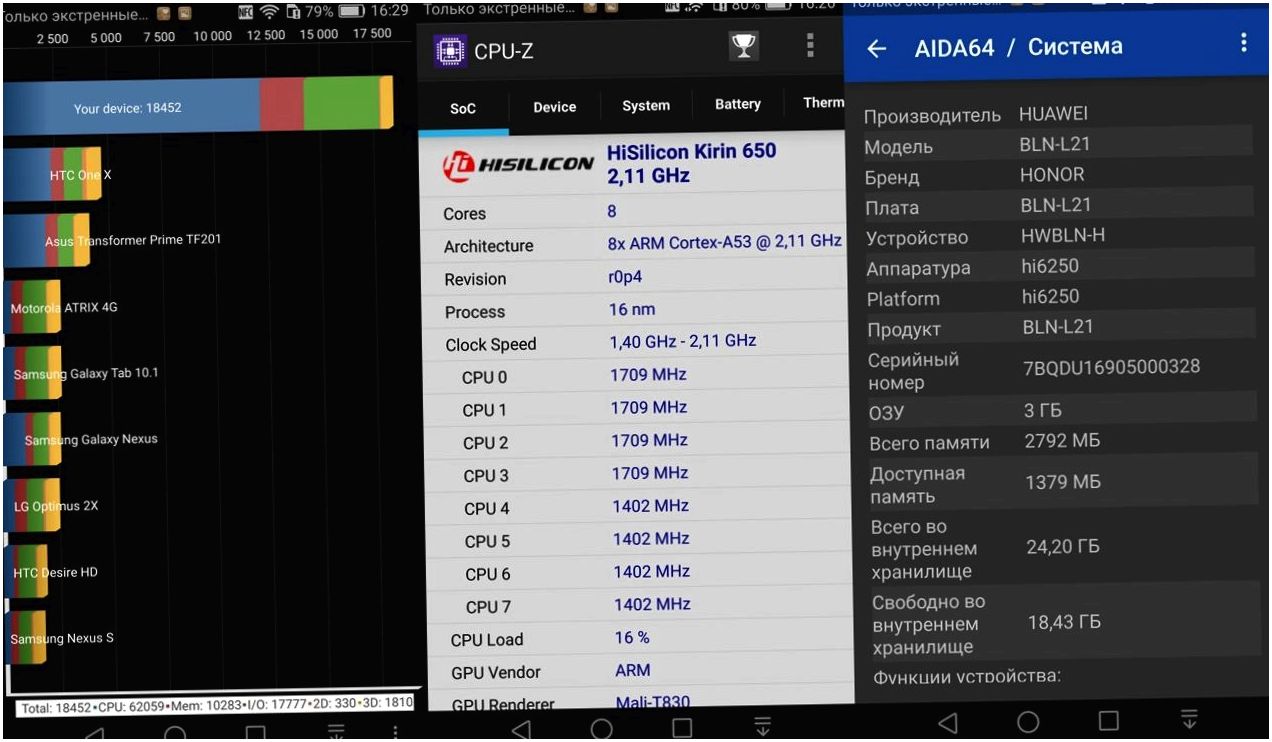Go back using the AIDA64 header arrow
The width and height of the screenshot is (1272, 742).
(x=877, y=48)
